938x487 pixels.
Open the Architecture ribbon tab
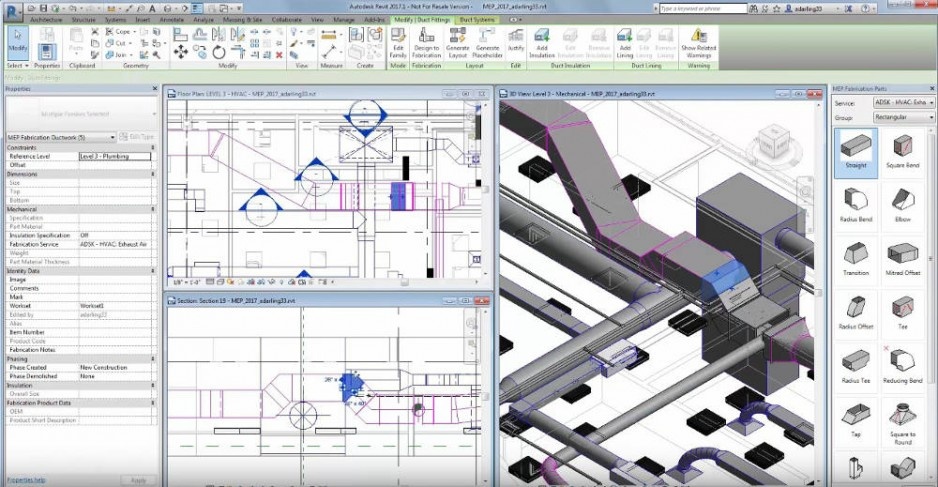[47, 20]
